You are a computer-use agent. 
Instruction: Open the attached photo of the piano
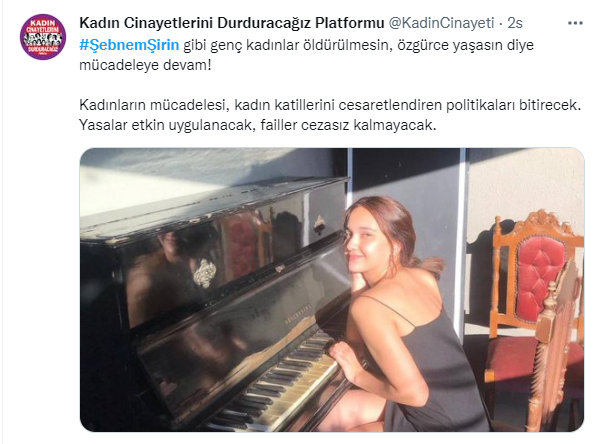click(x=332, y=290)
